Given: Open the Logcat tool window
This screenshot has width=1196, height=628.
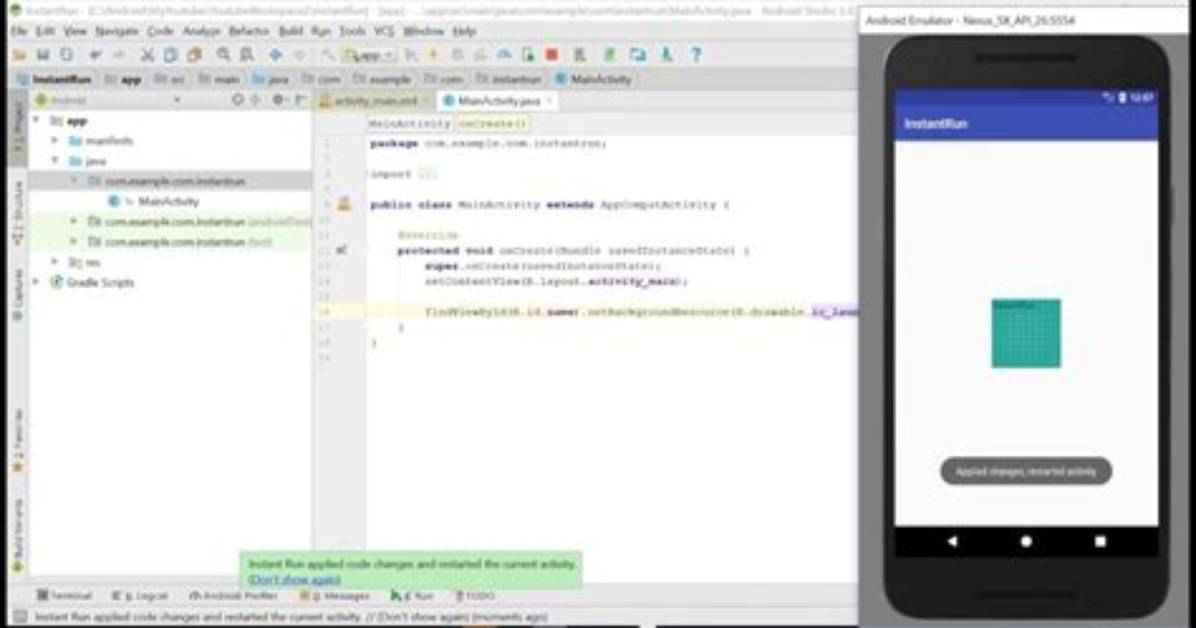Looking at the screenshot, I should (x=140, y=595).
